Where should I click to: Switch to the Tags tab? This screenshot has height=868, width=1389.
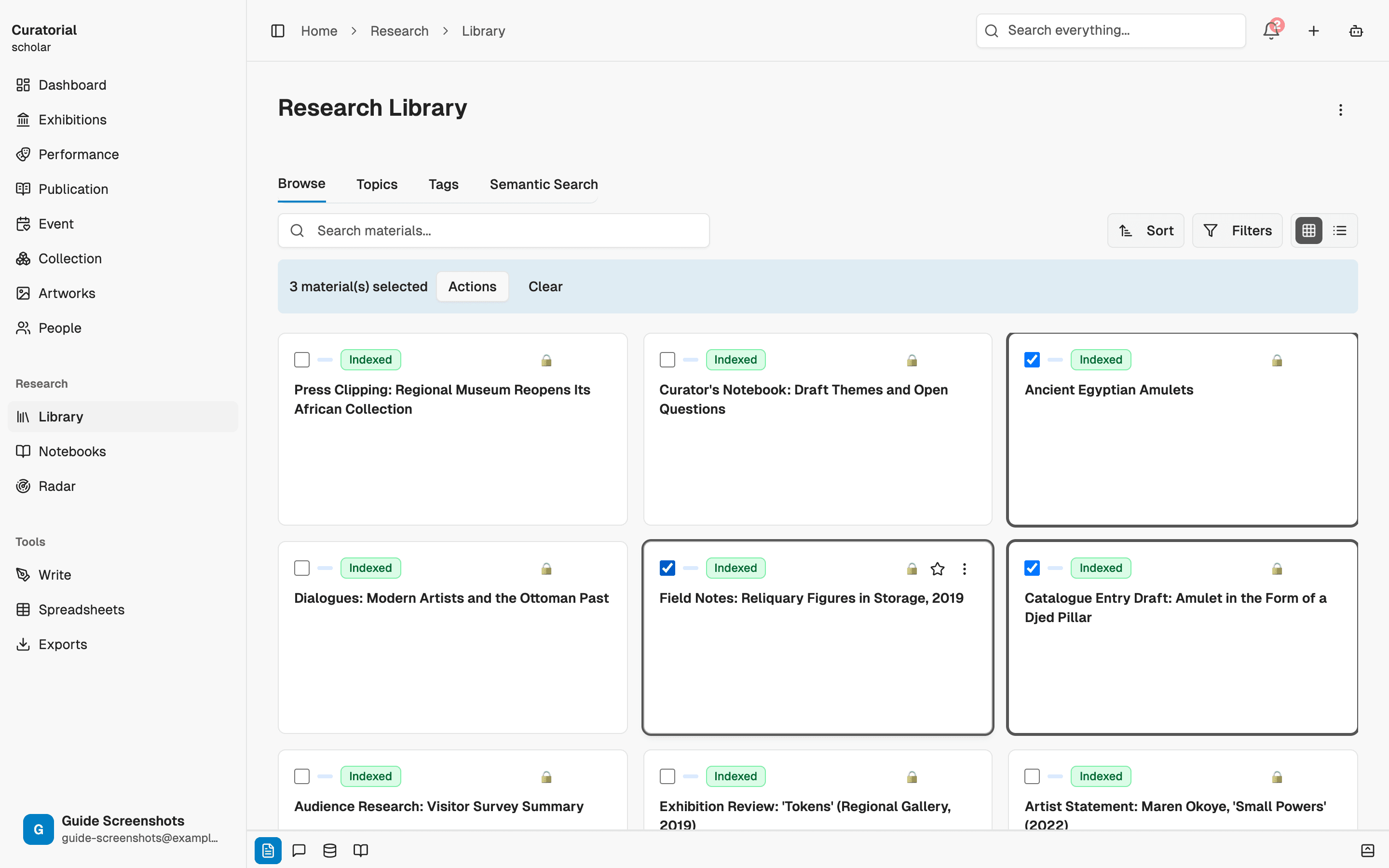(444, 184)
